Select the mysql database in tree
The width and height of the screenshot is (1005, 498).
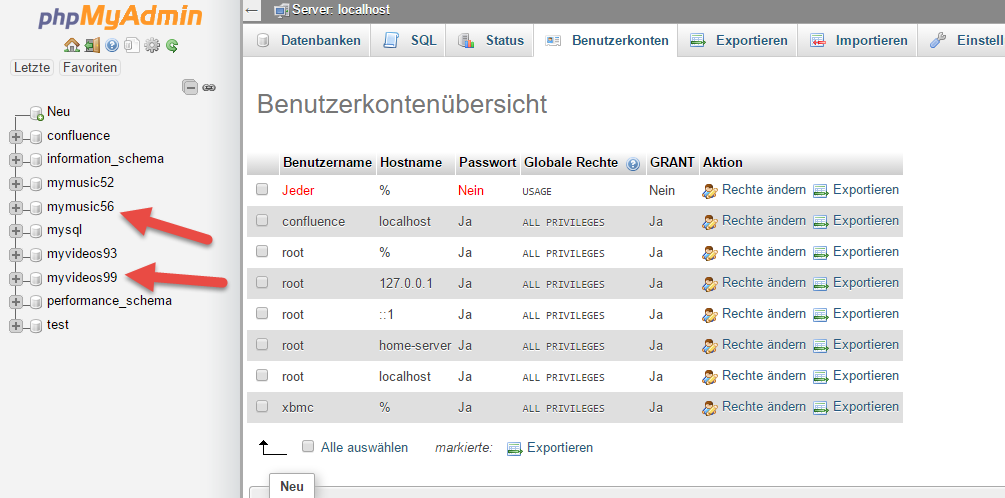pyautogui.click(x=64, y=229)
